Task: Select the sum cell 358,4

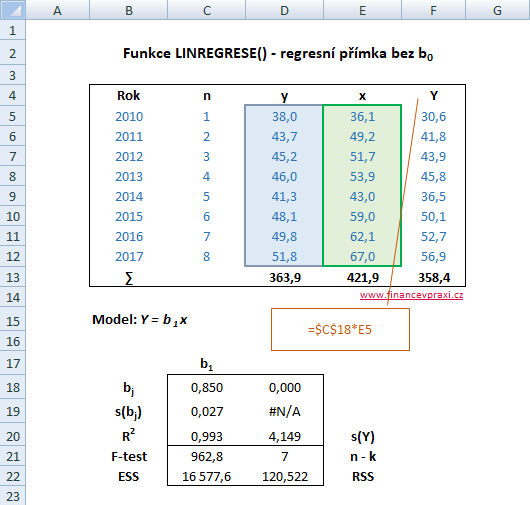Action: coord(434,278)
